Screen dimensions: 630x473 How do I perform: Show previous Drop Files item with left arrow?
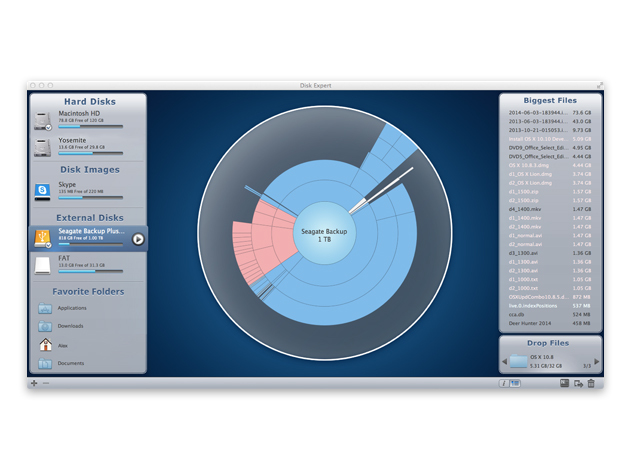point(505,362)
